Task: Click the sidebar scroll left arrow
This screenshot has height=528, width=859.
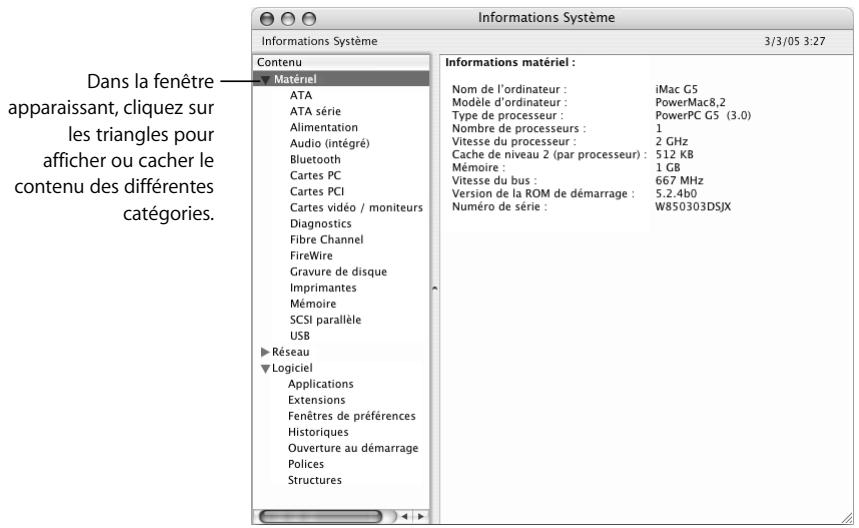Action: (x=404, y=516)
